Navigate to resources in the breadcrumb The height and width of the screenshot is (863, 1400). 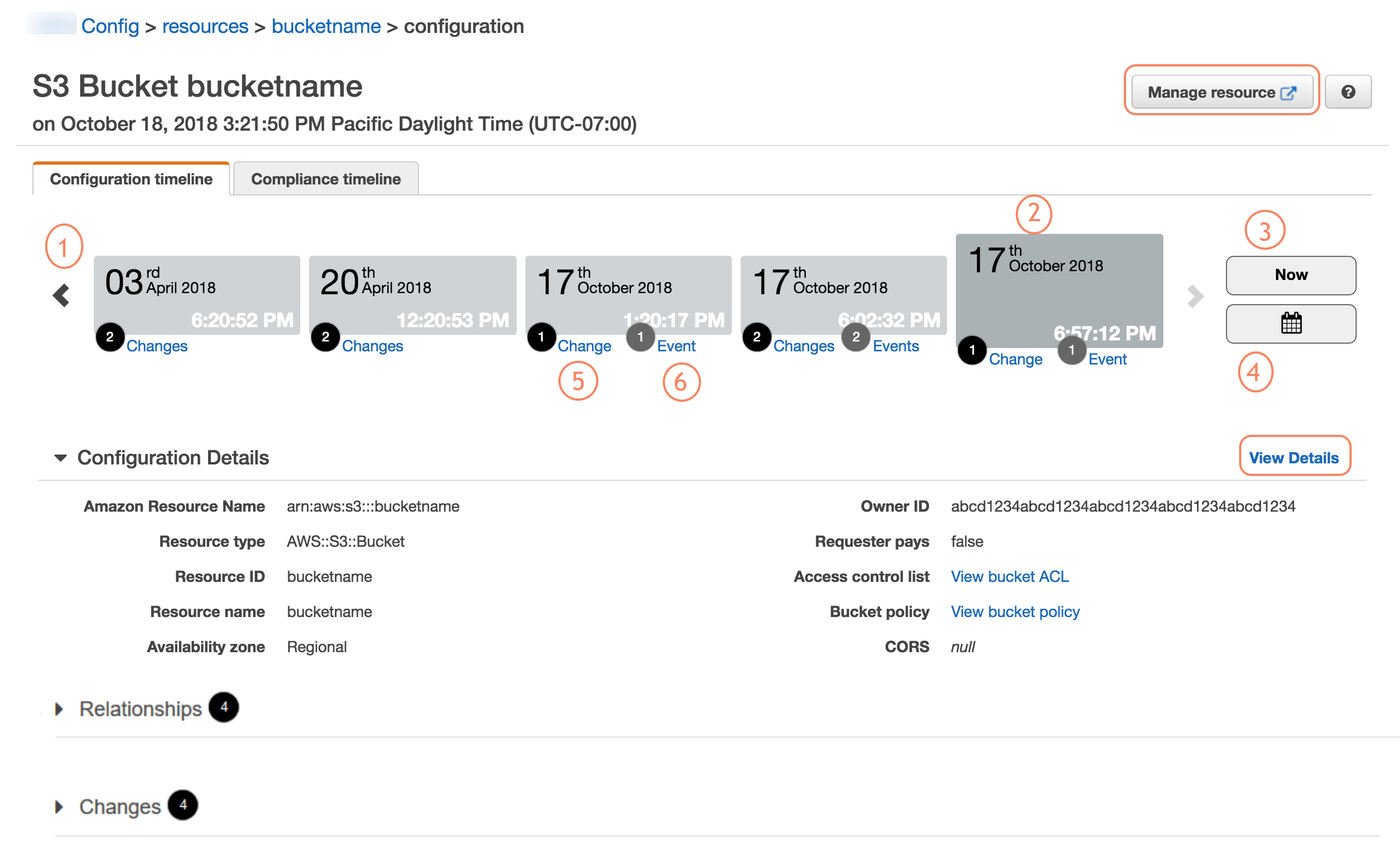pyautogui.click(x=205, y=26)
